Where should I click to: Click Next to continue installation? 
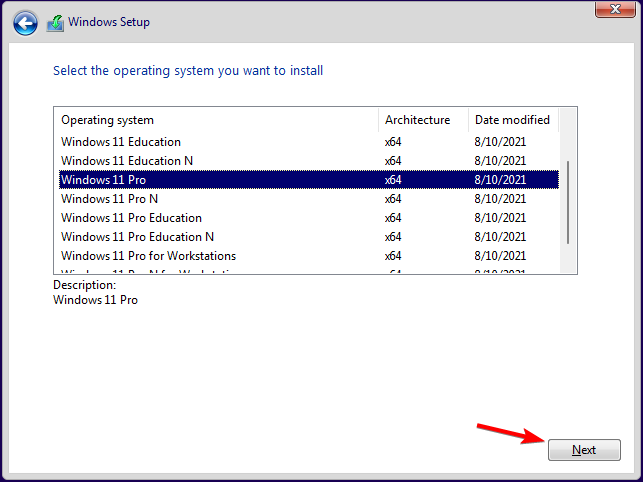[x=584, y=450]
